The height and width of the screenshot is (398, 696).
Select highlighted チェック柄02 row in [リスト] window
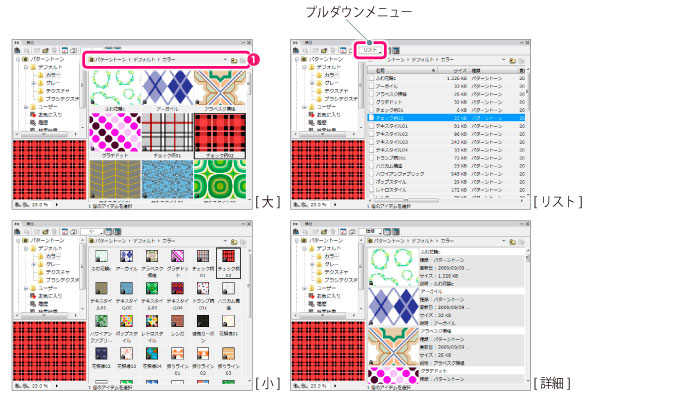446,118
